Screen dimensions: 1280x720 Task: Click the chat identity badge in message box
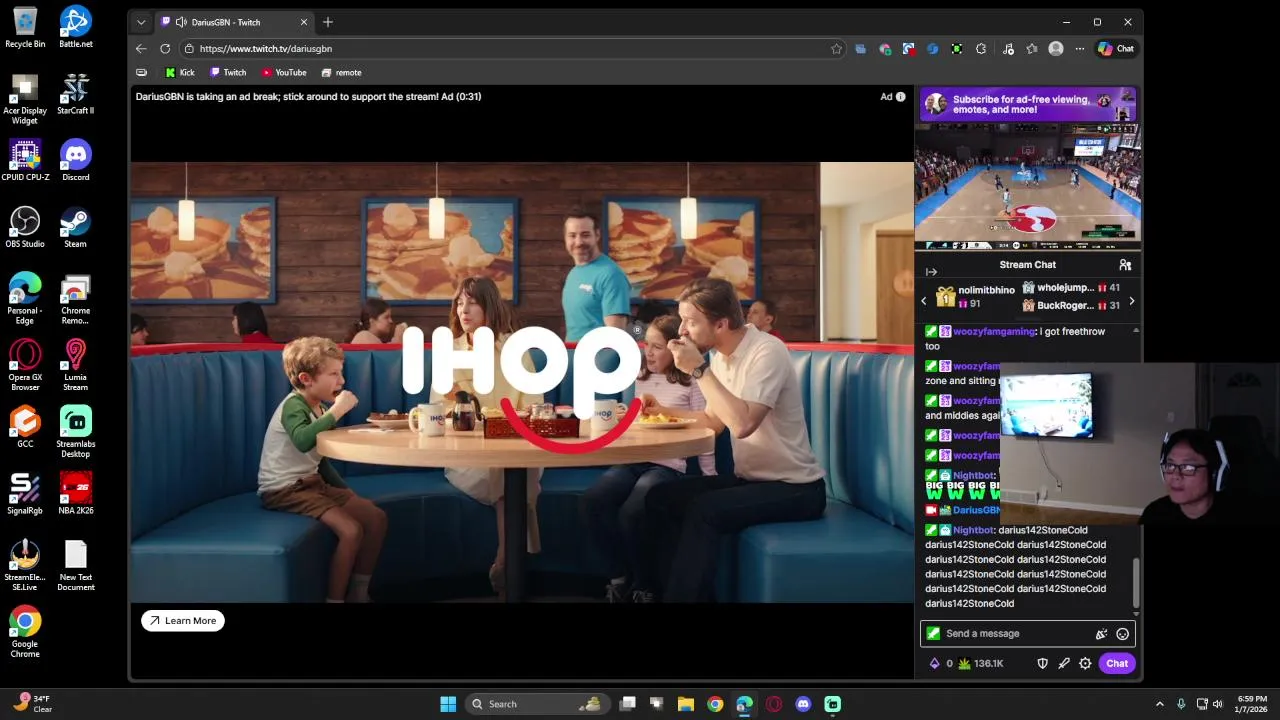[x=933, y=633]
